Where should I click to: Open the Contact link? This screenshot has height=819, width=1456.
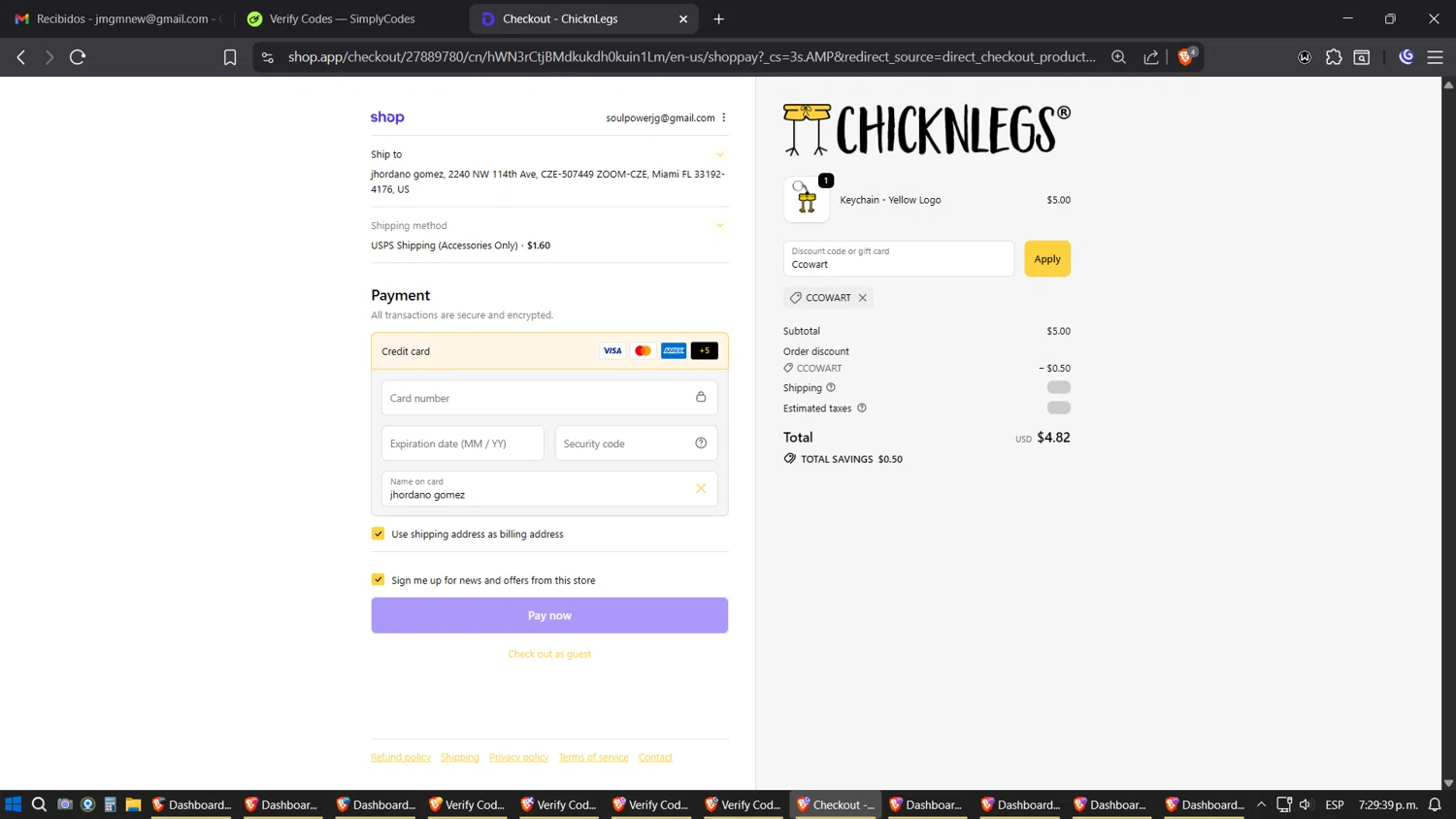tap(655, 757)
